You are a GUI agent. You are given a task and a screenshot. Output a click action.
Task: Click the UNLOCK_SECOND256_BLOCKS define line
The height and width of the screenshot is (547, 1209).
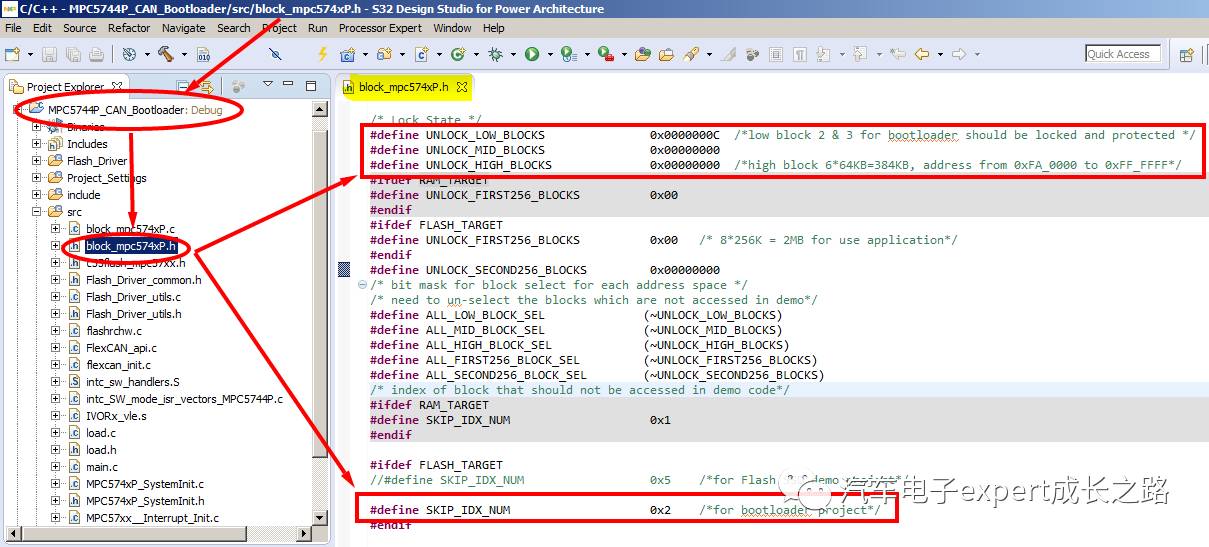tap(545, 269)
